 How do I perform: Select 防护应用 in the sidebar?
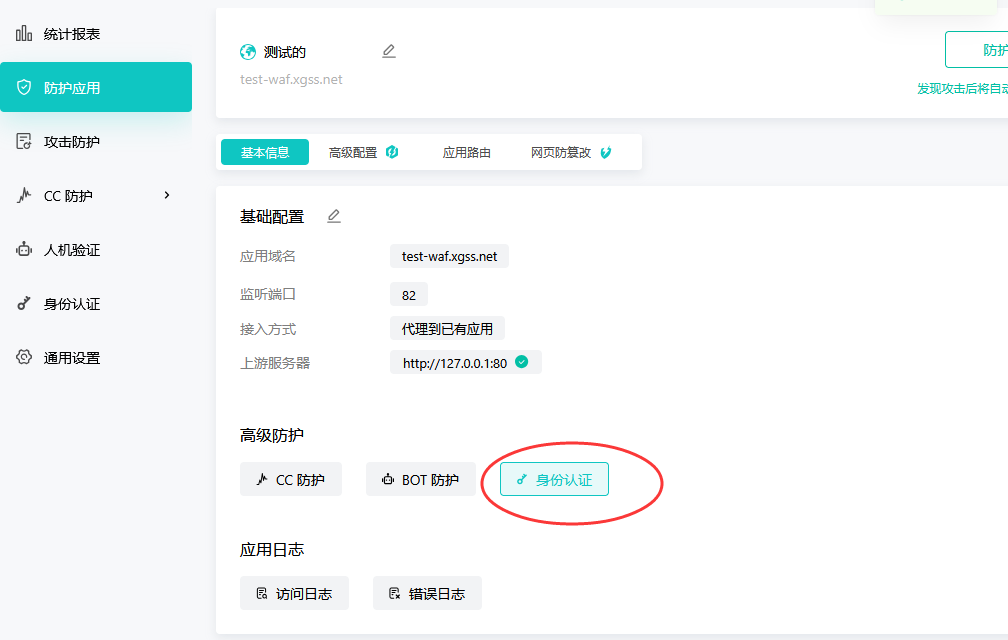pyautogui.click(x=71, y=88)
